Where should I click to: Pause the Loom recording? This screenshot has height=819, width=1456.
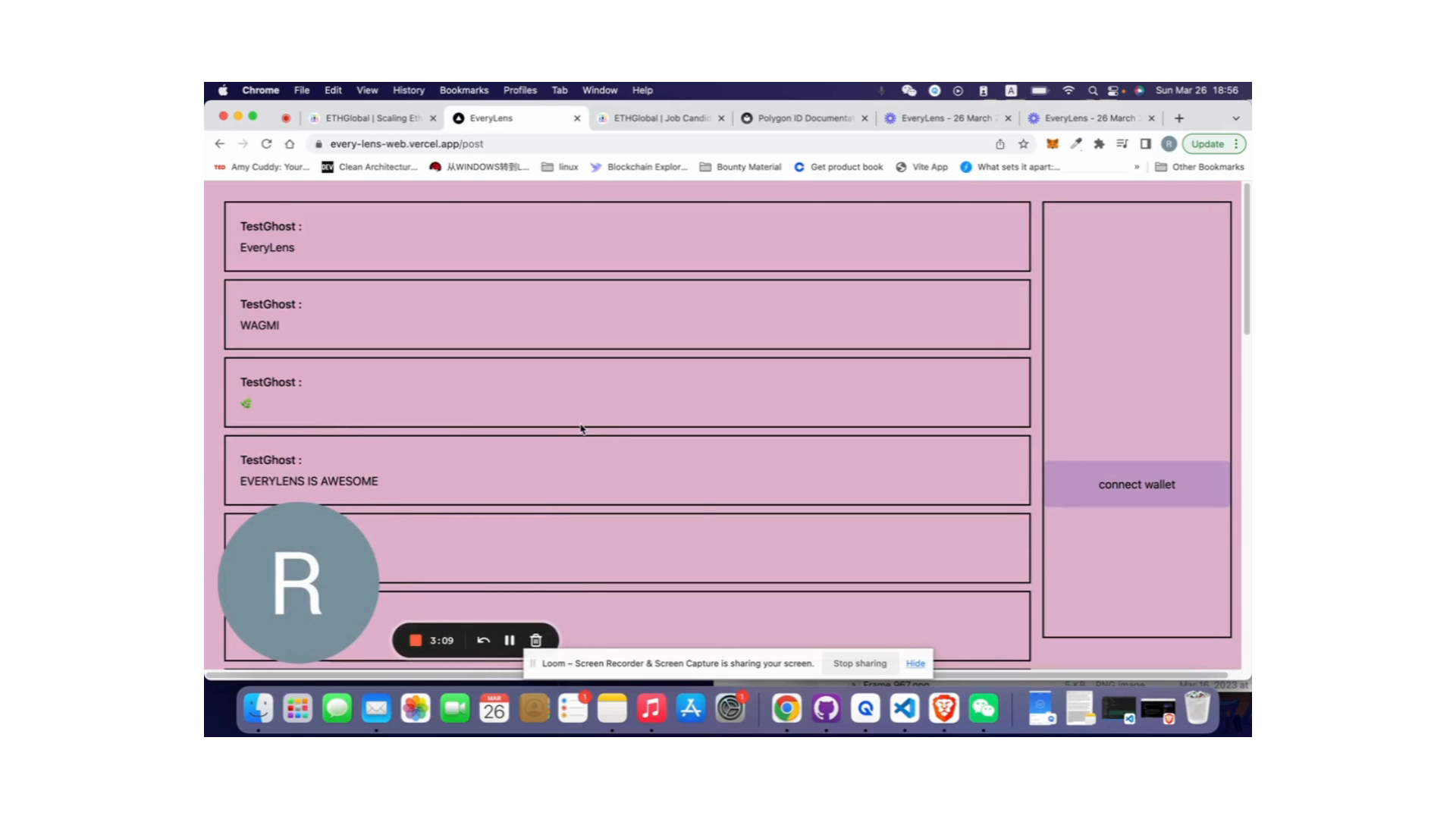pyautogui.click(x=510, y=640)
